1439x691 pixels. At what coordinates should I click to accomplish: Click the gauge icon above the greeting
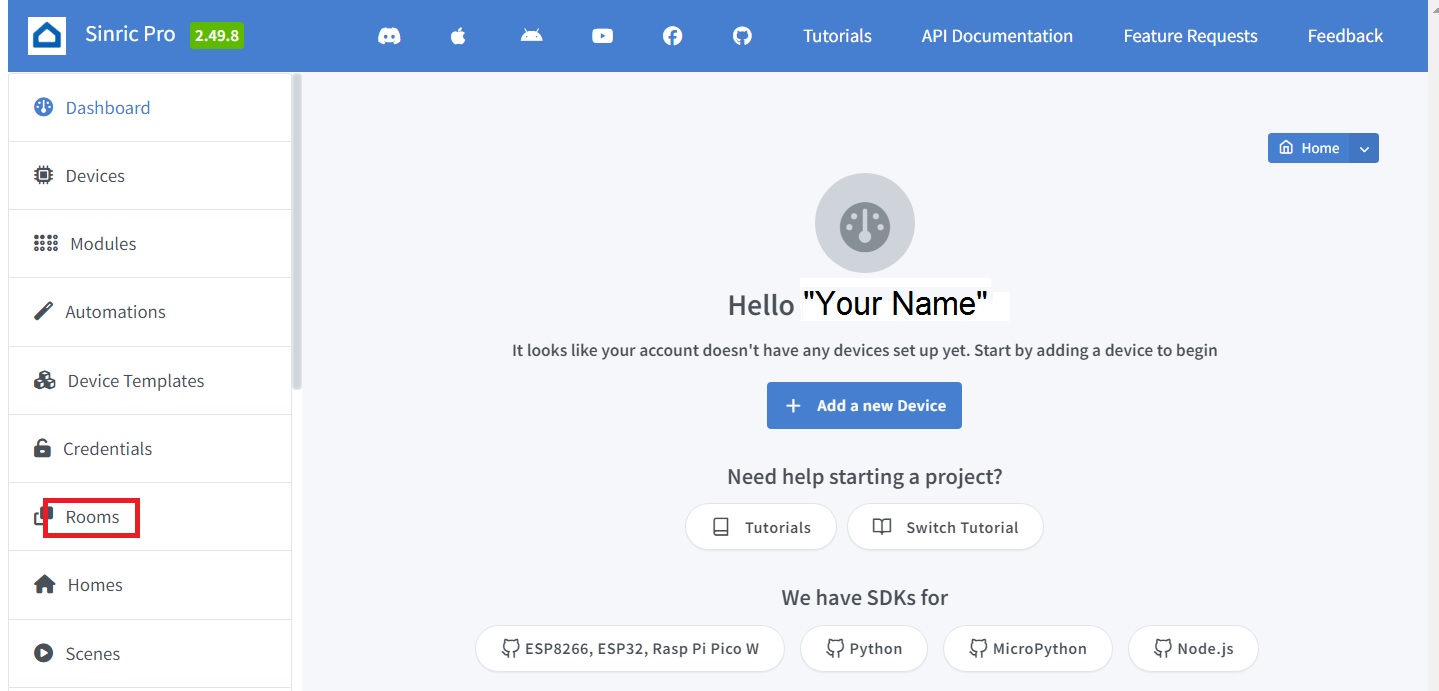[x=864, y=224]
